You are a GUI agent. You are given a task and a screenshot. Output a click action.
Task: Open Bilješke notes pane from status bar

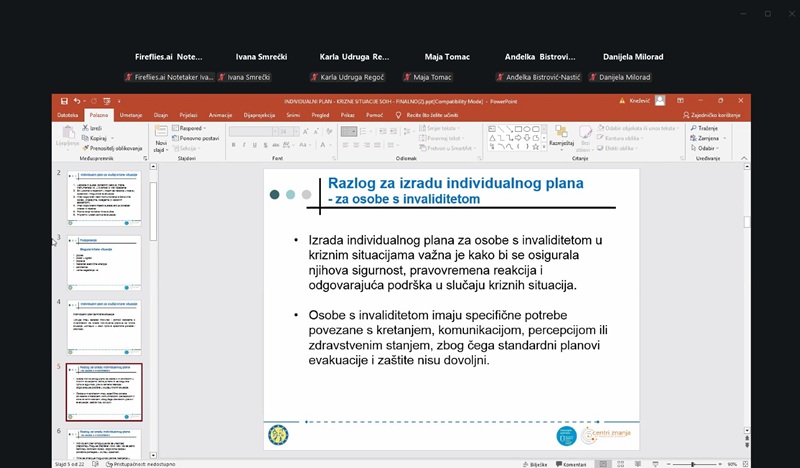tap(536, 464)
